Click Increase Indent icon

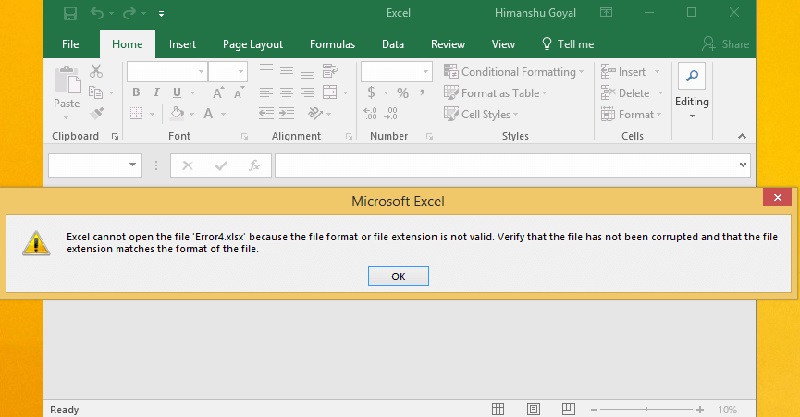[286, 113]
